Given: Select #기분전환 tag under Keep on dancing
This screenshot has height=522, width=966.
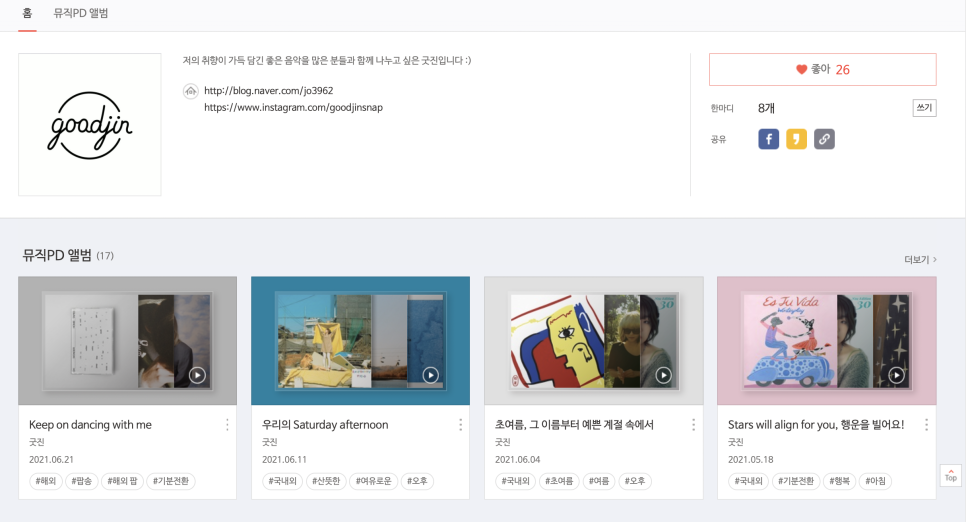Looking at the screenshot, I should (171, 481).
